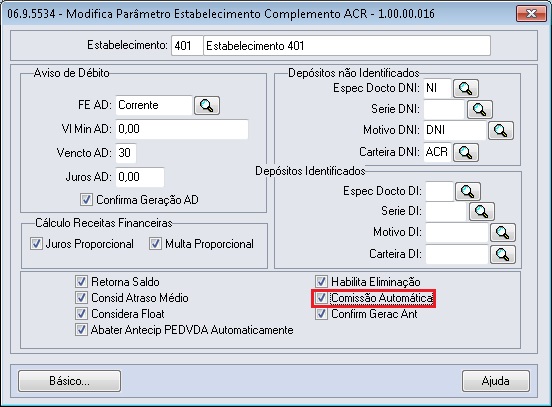This screenshot has height=407, width=552.
Task: Click Carteira DNI field ACR
Action: (x=437, y=152)
